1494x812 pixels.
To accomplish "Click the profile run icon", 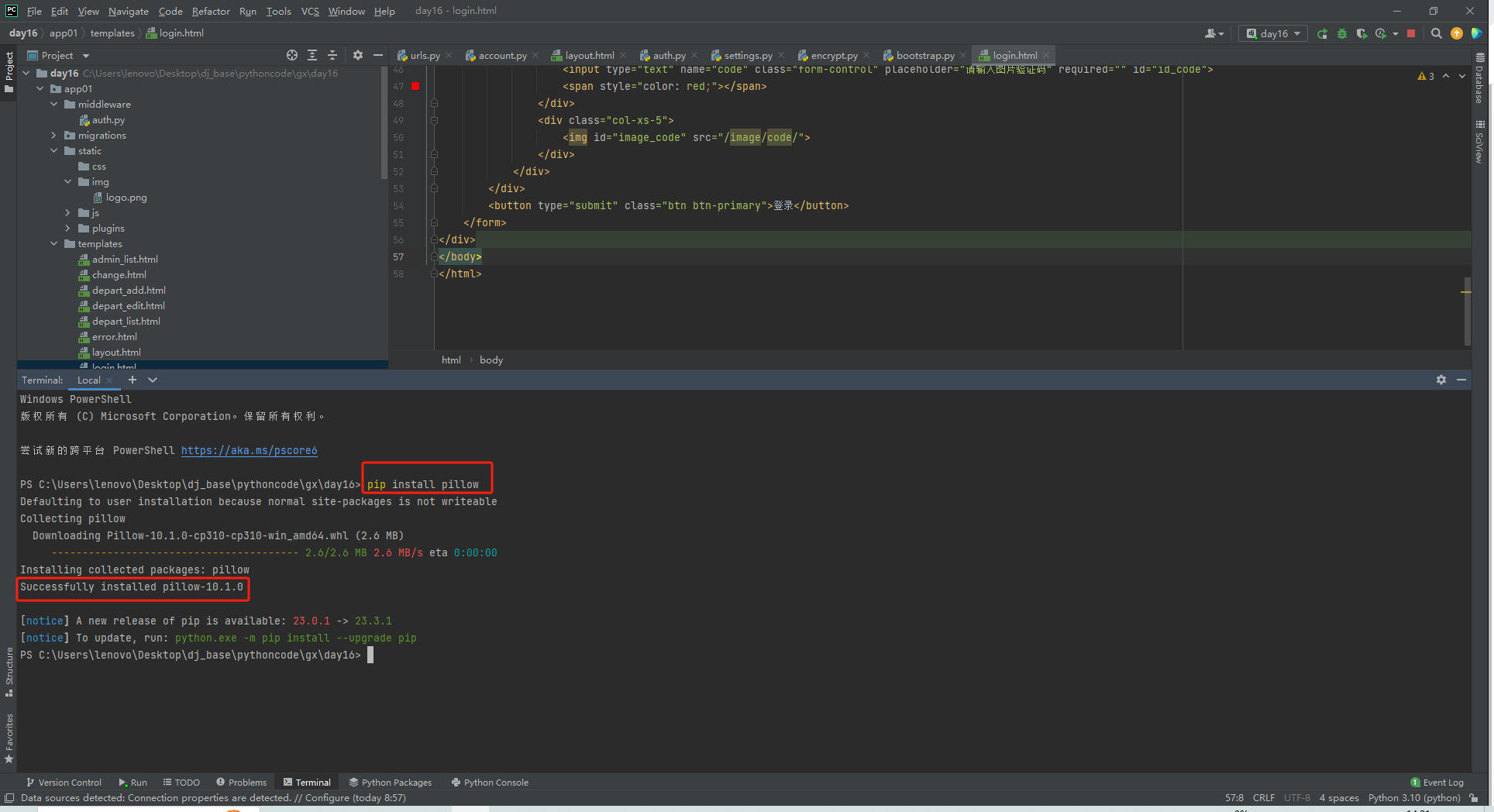I will click(x=1381, y=33).
